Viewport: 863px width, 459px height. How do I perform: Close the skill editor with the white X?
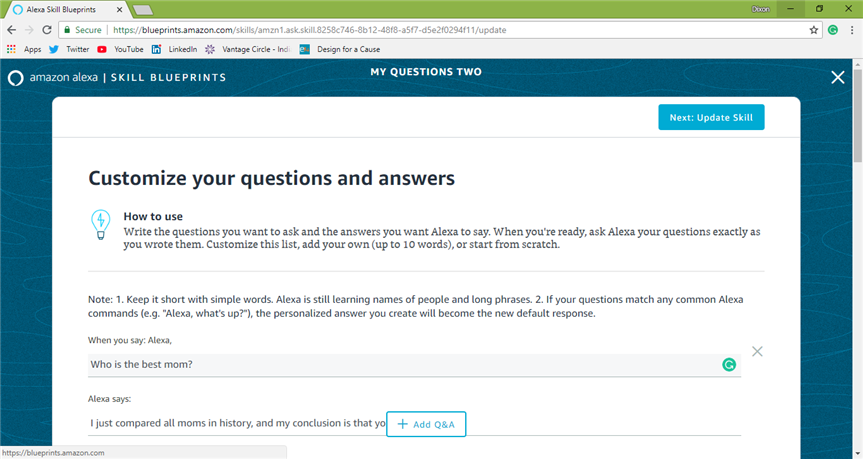pyautogui.click(x=838, y=78)
